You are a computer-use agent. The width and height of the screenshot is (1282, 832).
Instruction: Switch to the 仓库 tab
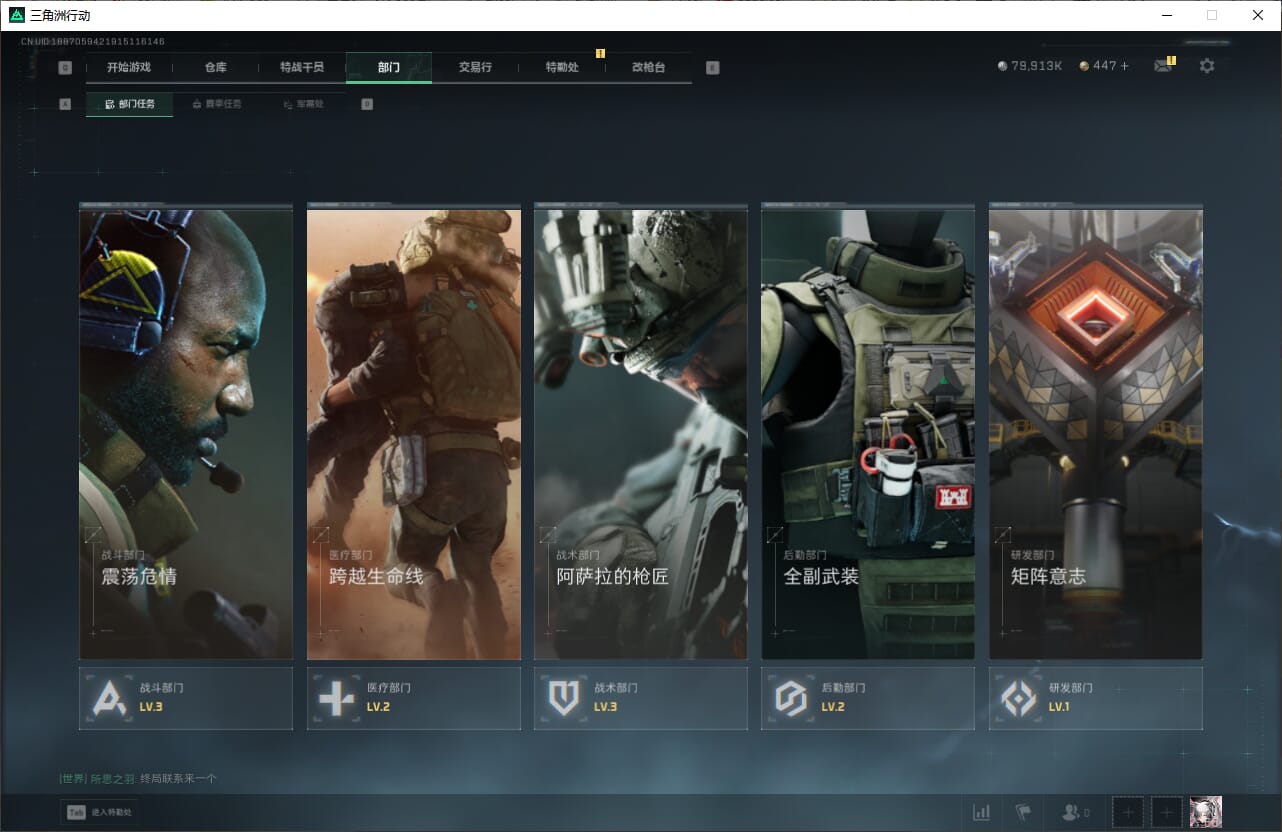point(216,68)
